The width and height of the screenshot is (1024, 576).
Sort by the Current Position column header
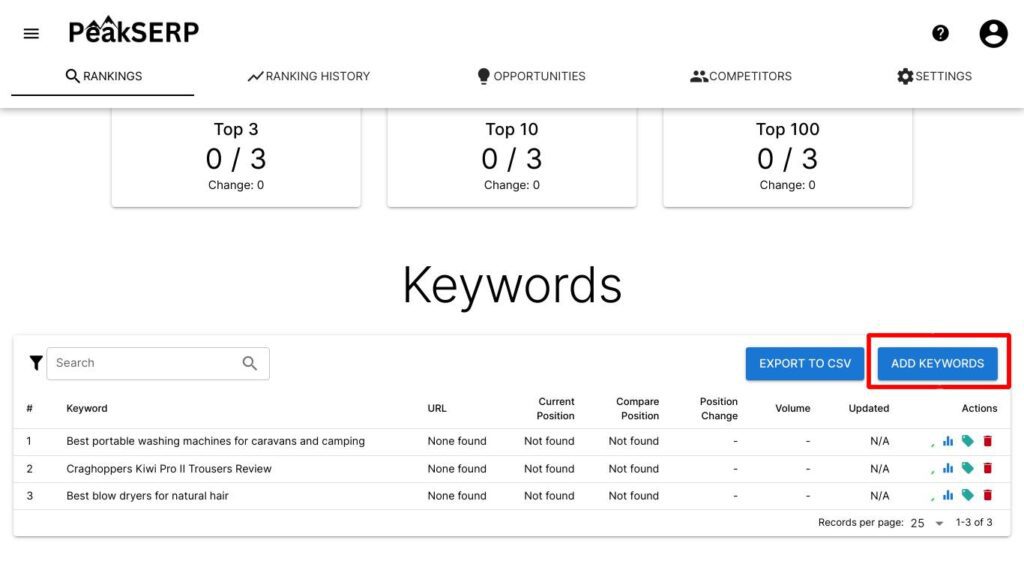coord(555,409)
